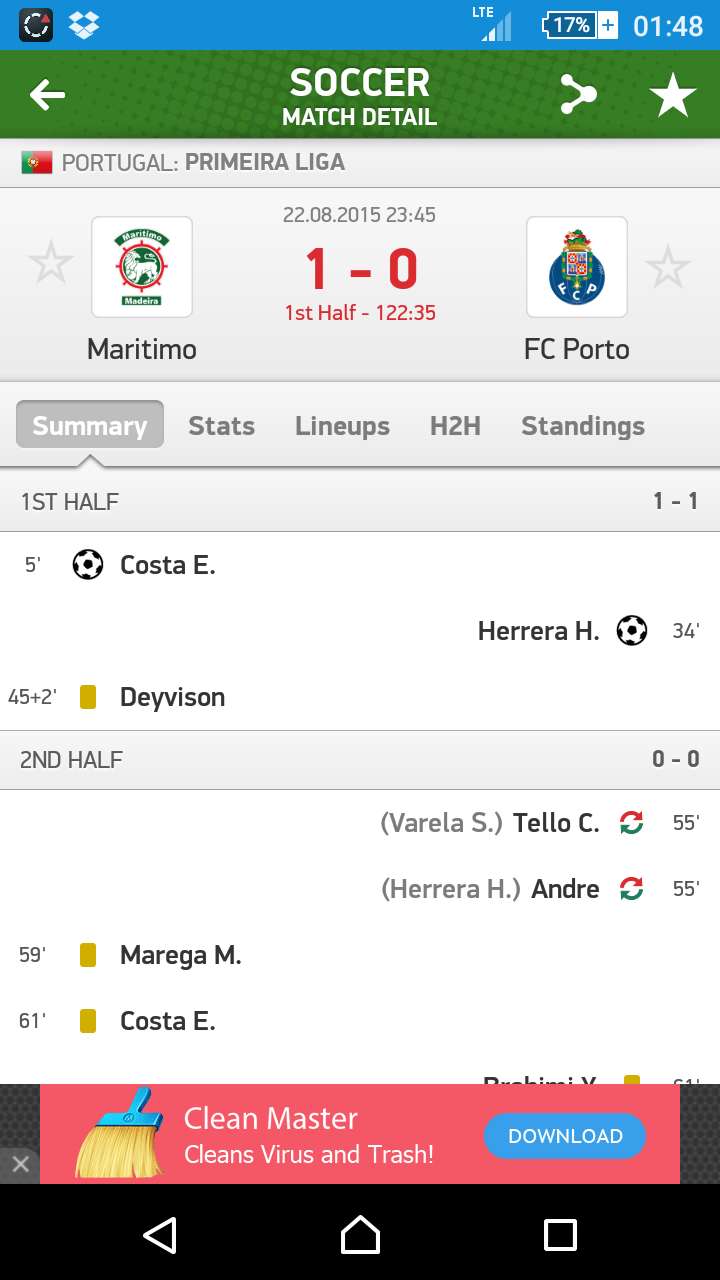Tap the goal ball icon next to Costa E.
This screenshot has width=720, height=1280.
point(88,565)
